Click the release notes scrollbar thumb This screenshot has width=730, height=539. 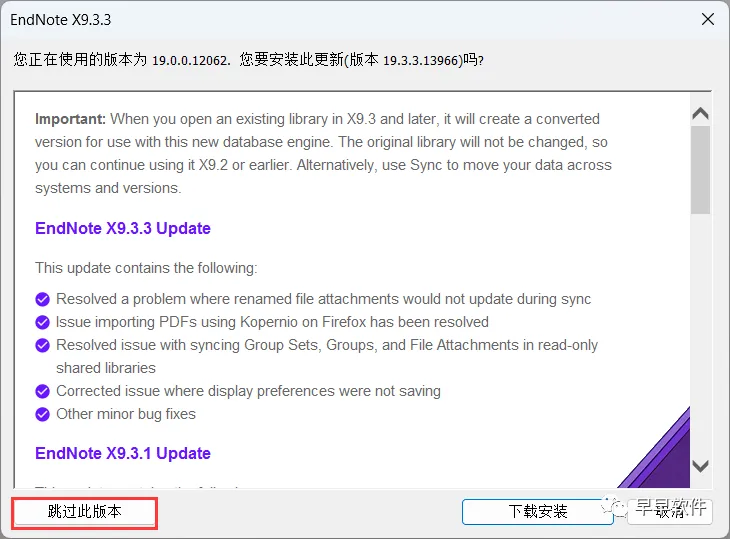700,170
